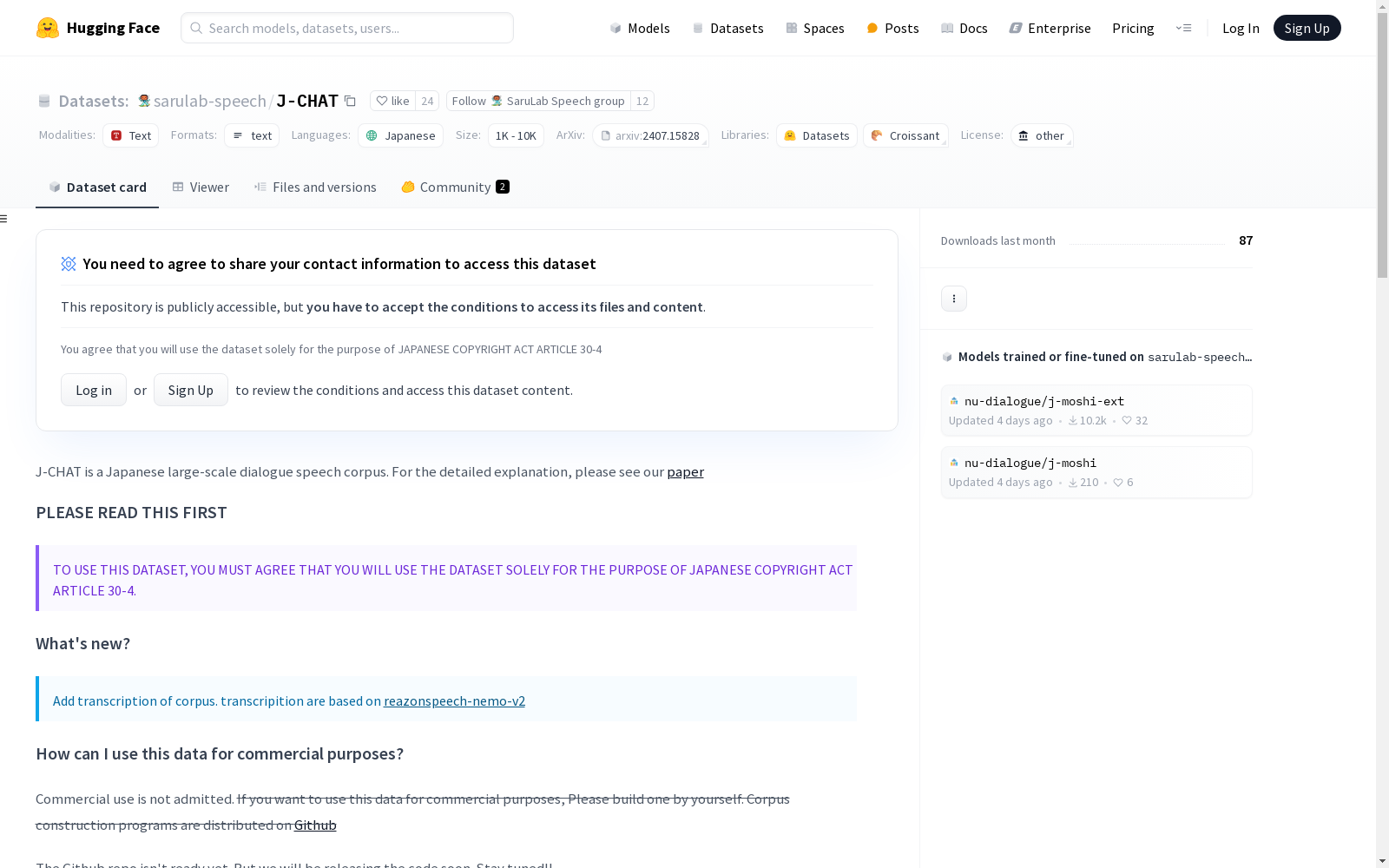The width and height of the screenshot is (1389, 868).
Task: Click the downloads last month chart line
Action: tap(1146, 243)
